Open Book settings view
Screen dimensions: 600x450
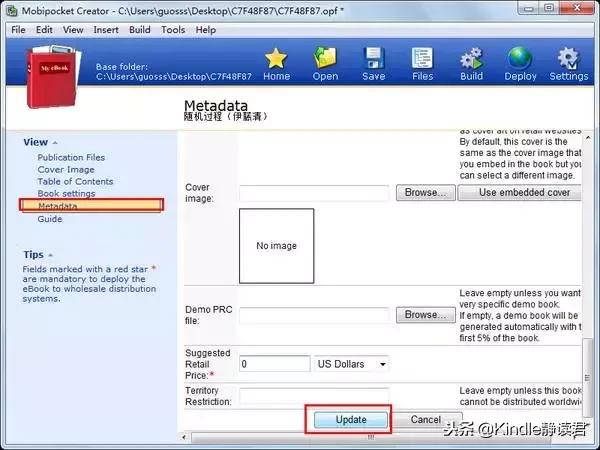66,193
